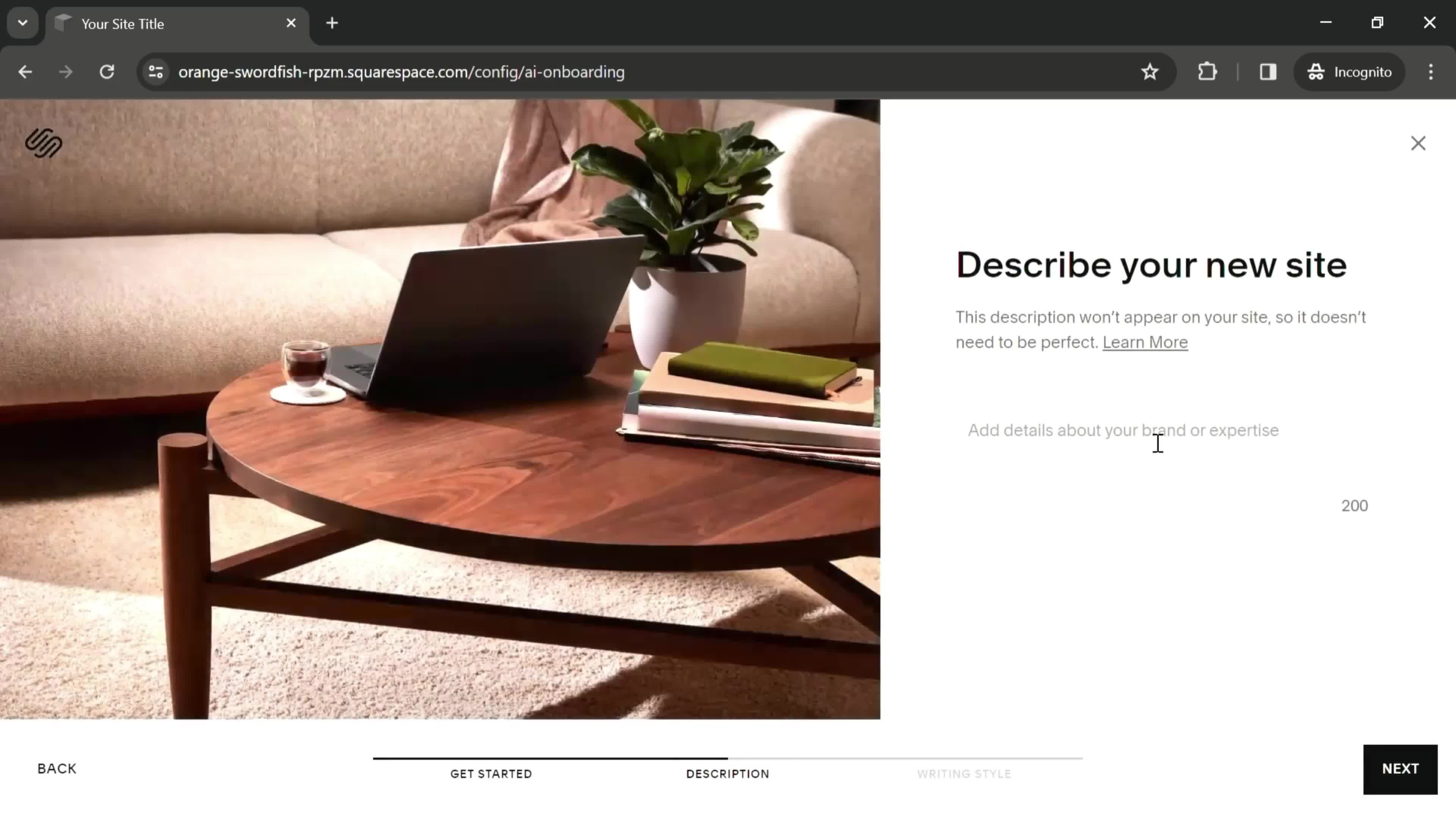Screen dimensions: 1456x819
Task: Click the WRITING STYLE progress step
Action: click(x=964, y=773)
